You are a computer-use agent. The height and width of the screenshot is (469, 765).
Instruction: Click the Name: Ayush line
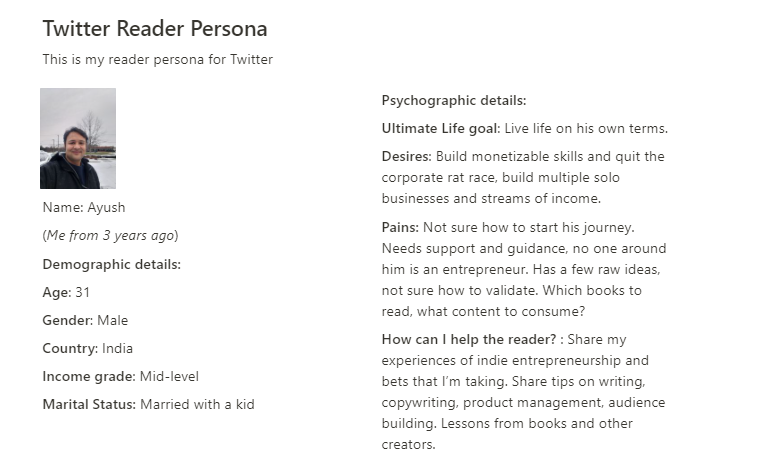click(x=84, y=207)
